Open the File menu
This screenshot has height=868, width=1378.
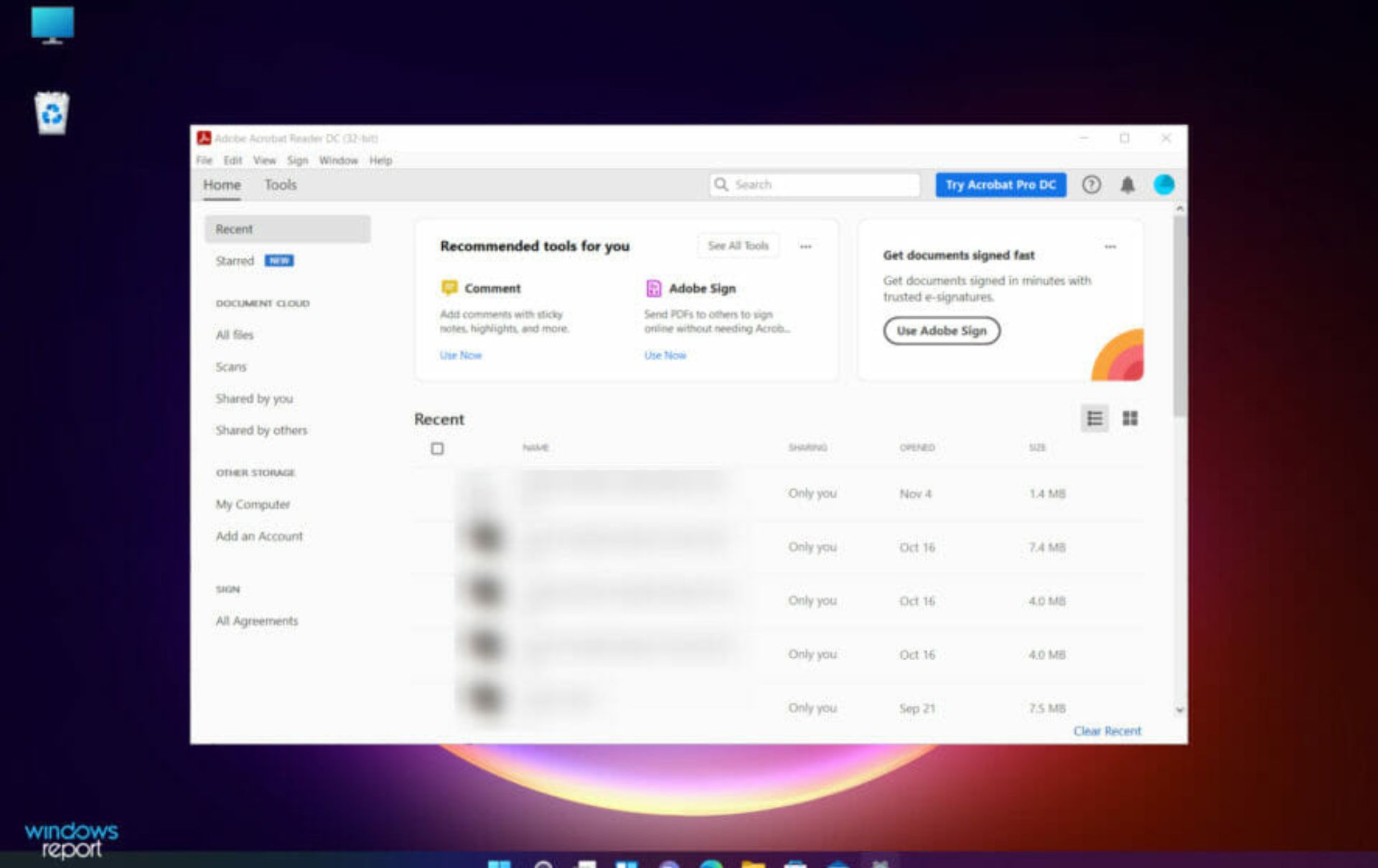tap(205, 161)
